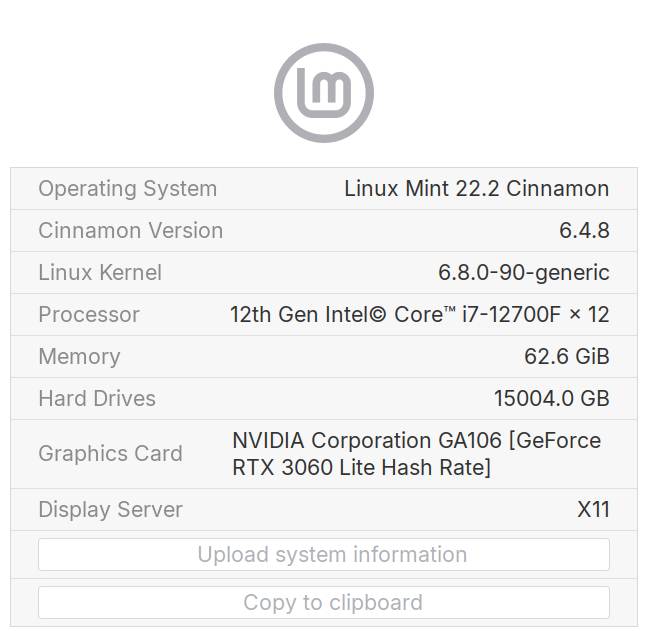The width and height of the screenshot is (672, 639).
Task: Click the X11 display server value
Action: [593, 509]
